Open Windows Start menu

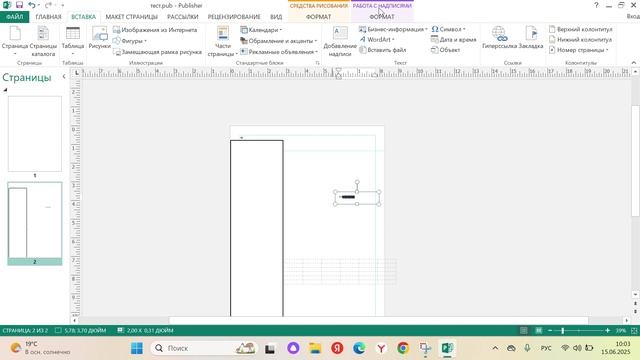137,348
